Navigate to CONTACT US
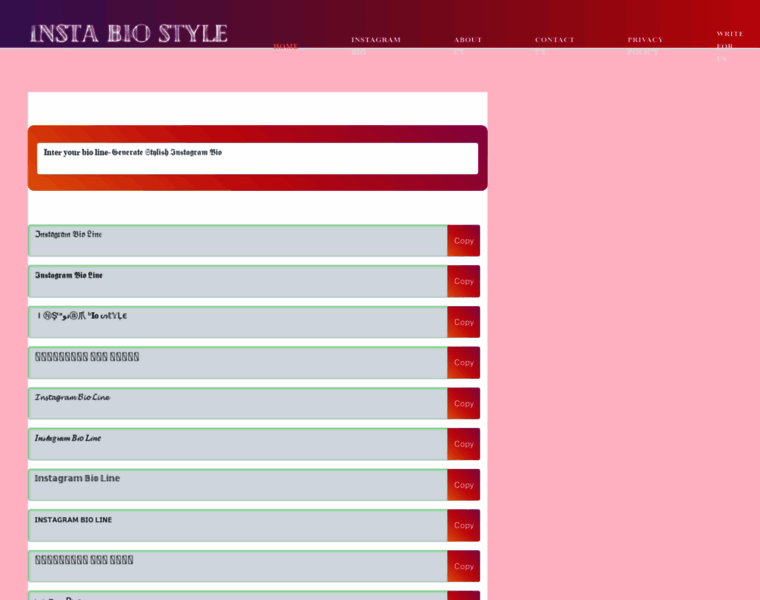The height and width of the screenshot is (600, 760). tap(554, 46)
